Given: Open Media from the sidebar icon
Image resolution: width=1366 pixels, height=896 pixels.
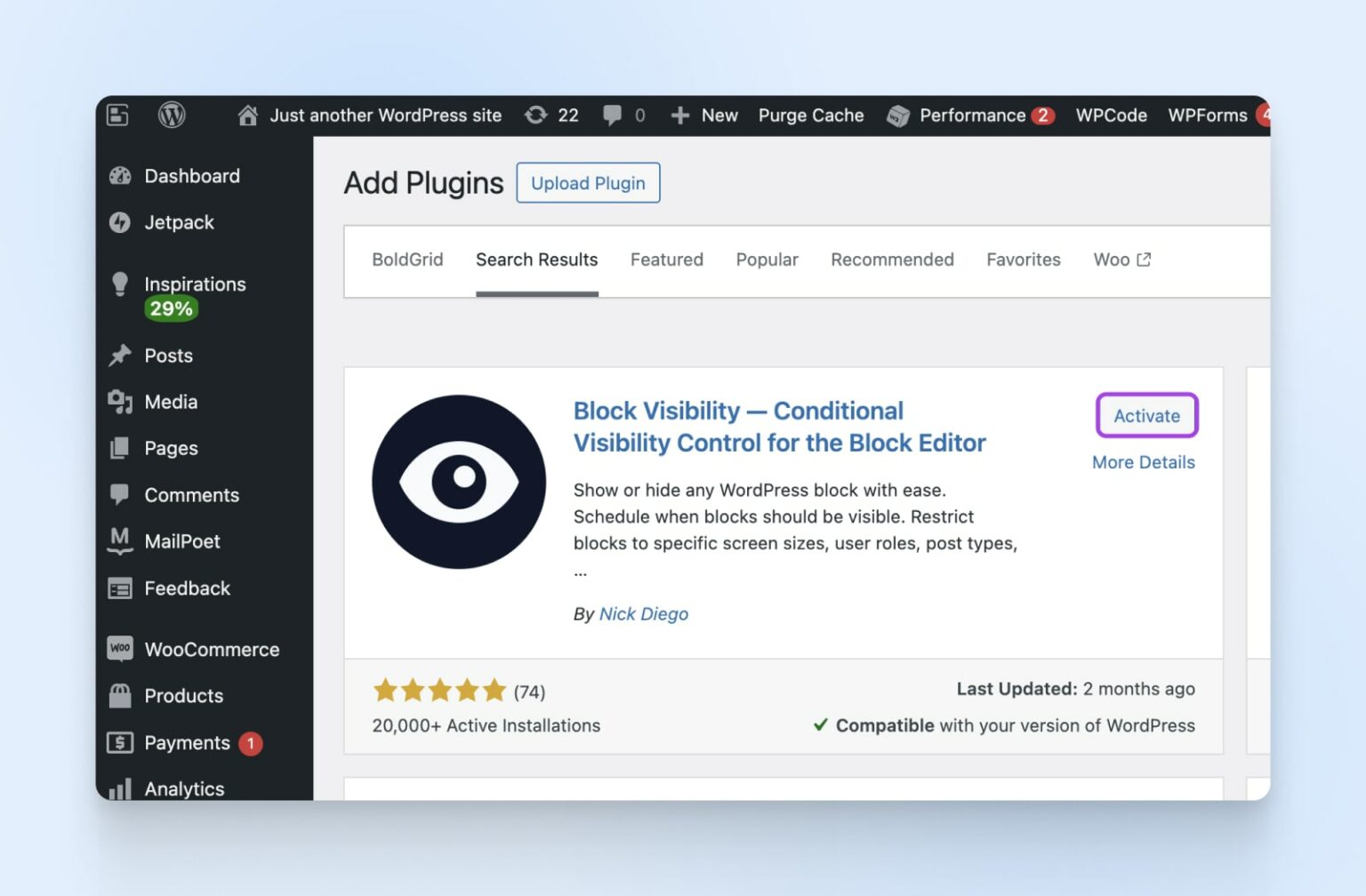Looking at the screenshot, I should tap(119, 402).
